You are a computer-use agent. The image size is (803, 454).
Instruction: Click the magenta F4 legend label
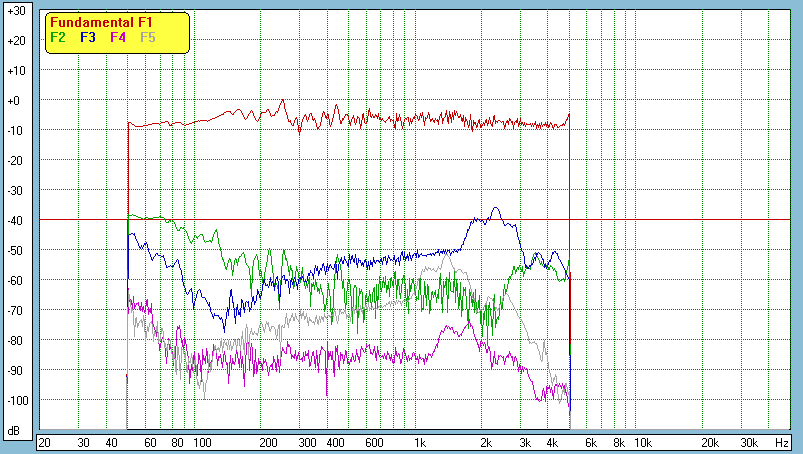click(118, 37)
